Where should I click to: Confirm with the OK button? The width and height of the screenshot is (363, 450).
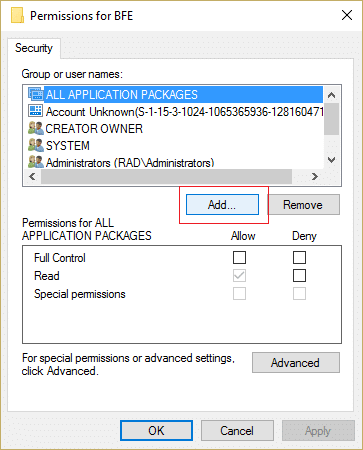click(x=156, y=430)
